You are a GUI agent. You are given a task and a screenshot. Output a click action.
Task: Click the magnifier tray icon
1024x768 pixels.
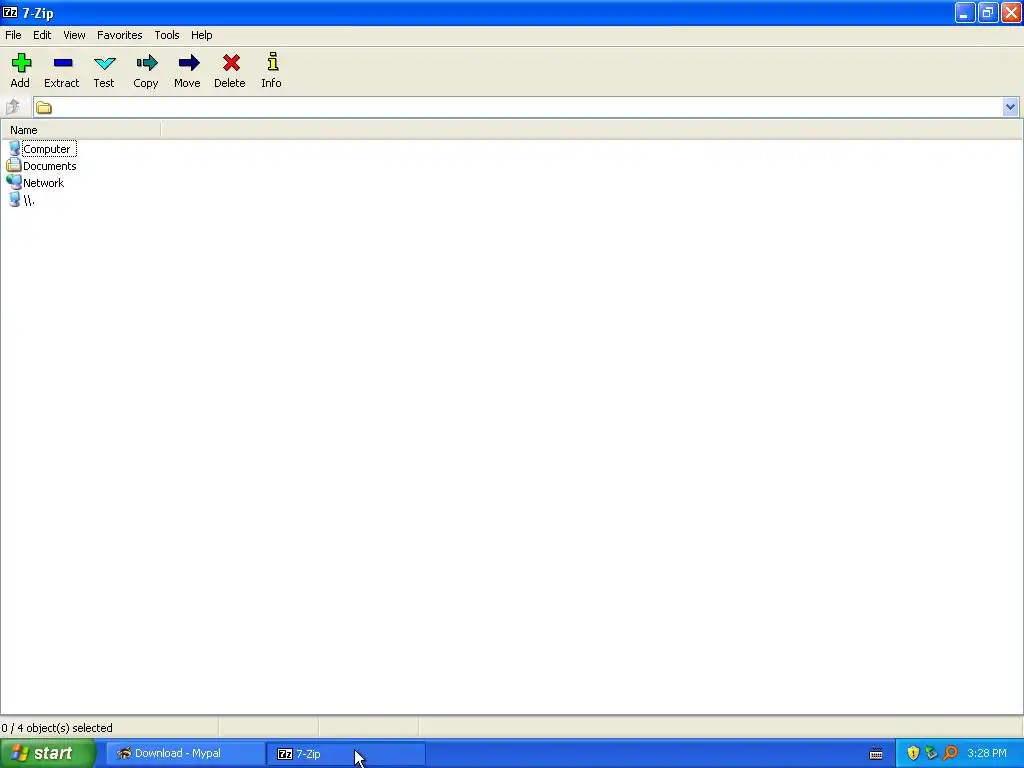(950, 753)
